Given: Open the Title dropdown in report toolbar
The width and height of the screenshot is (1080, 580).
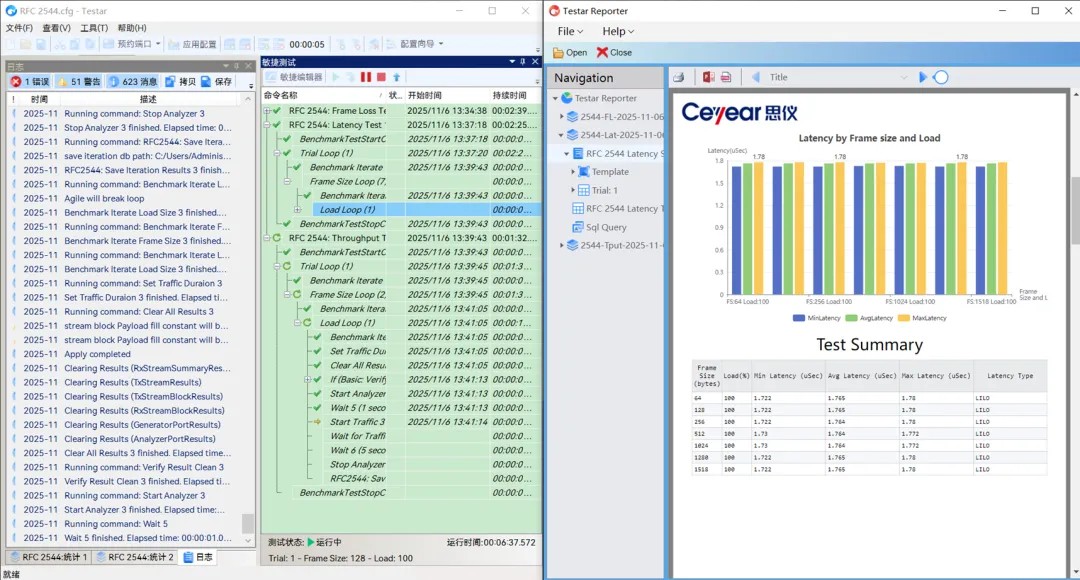Looking at the screenshot, I should click(904, 77).
